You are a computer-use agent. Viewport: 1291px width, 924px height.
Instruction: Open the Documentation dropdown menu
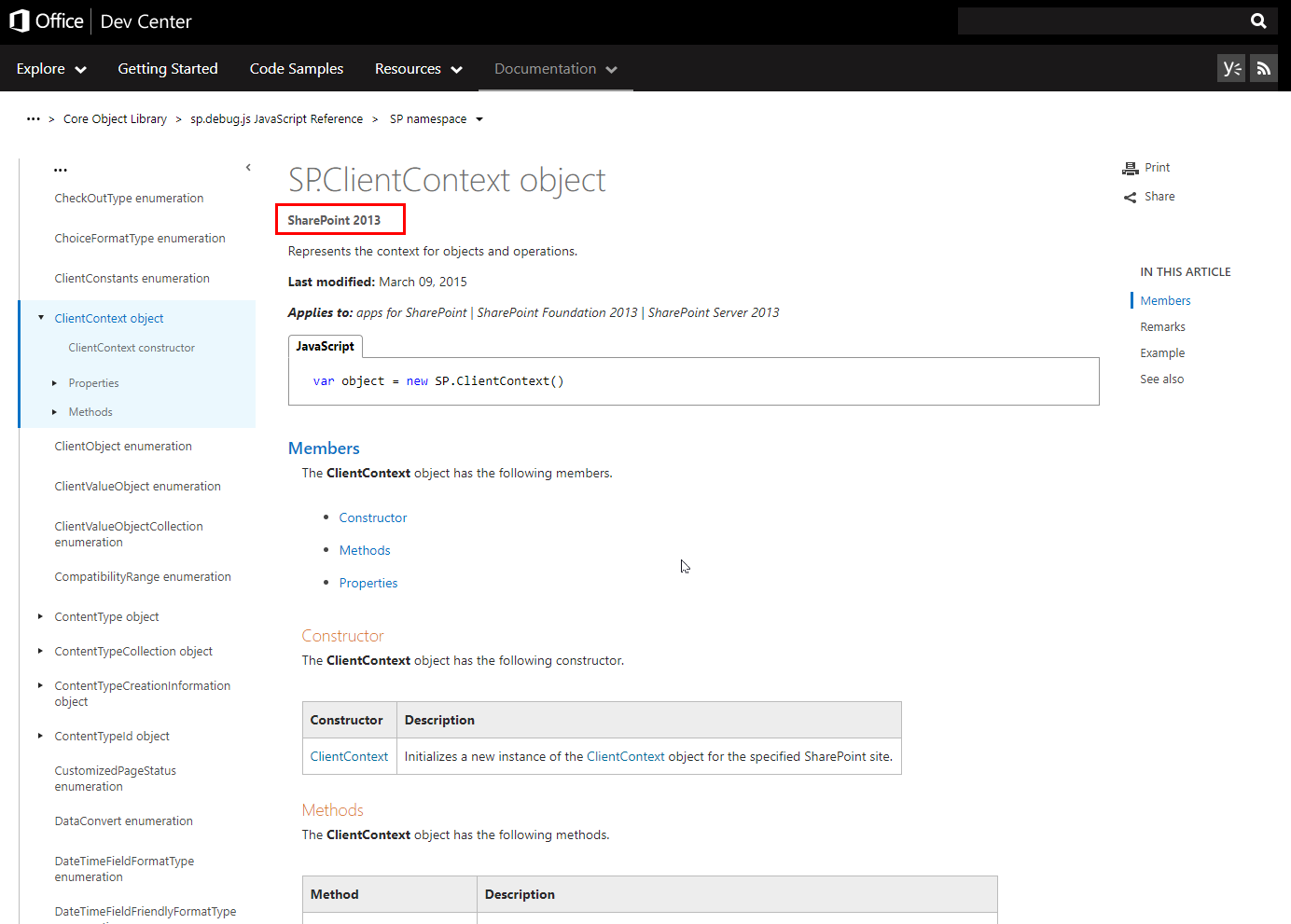pyautogui.click(x=556, y=69)
